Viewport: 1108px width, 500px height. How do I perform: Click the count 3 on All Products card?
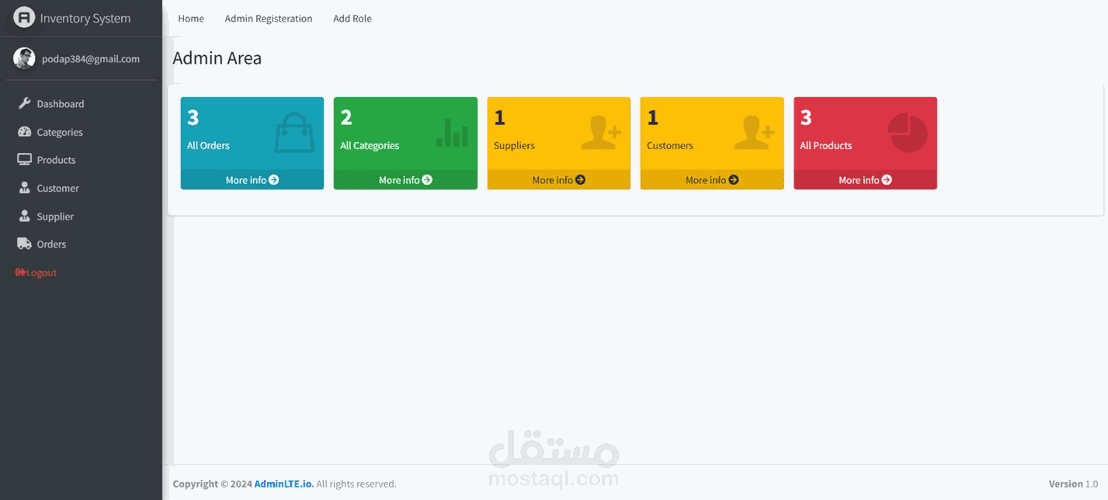coord(806,117)
